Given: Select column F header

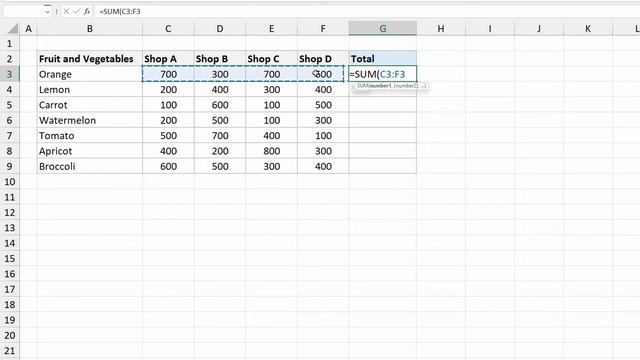Looking at the screenshot, I should (x=323, y=29).
